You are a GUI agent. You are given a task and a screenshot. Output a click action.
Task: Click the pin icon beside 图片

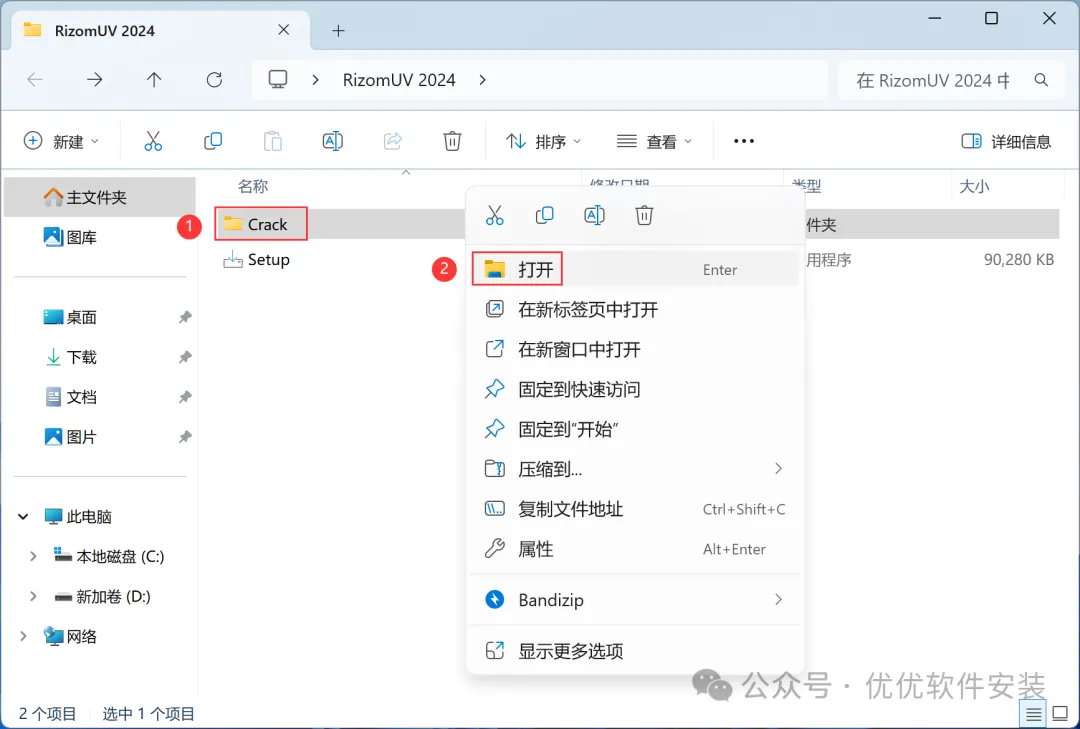tap(185, 438)
